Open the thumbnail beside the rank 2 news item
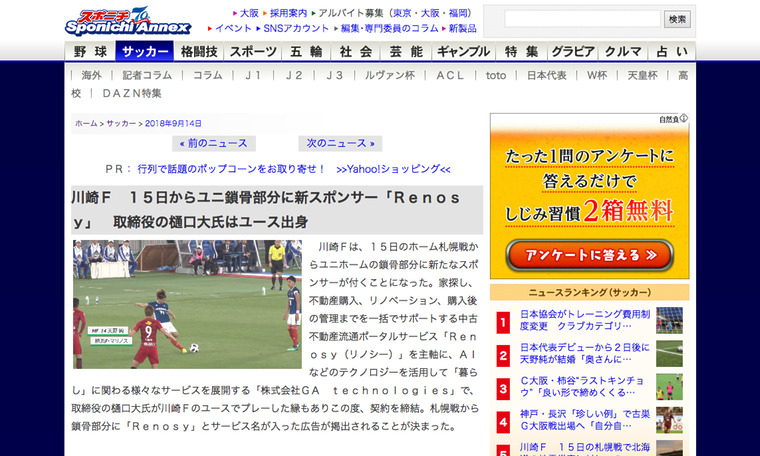Screen dimensions: 760x456 coord(669,354)
